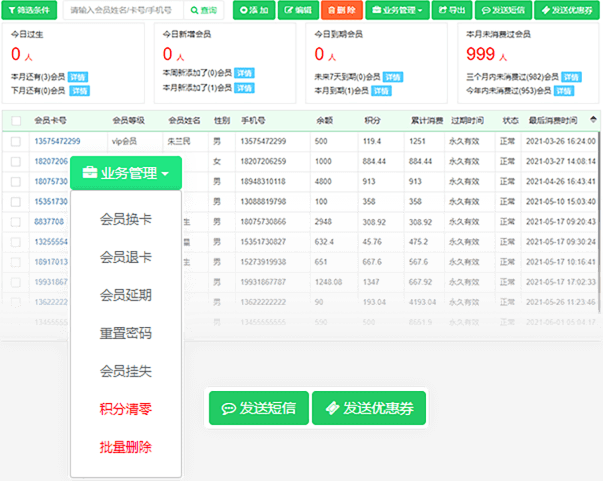
Task: Sort by the 最后消费时间 column arrow
Action: pos(593,119)
